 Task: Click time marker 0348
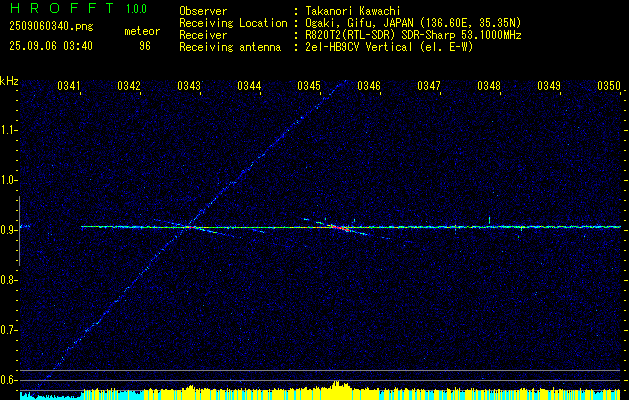click(489, 85)
